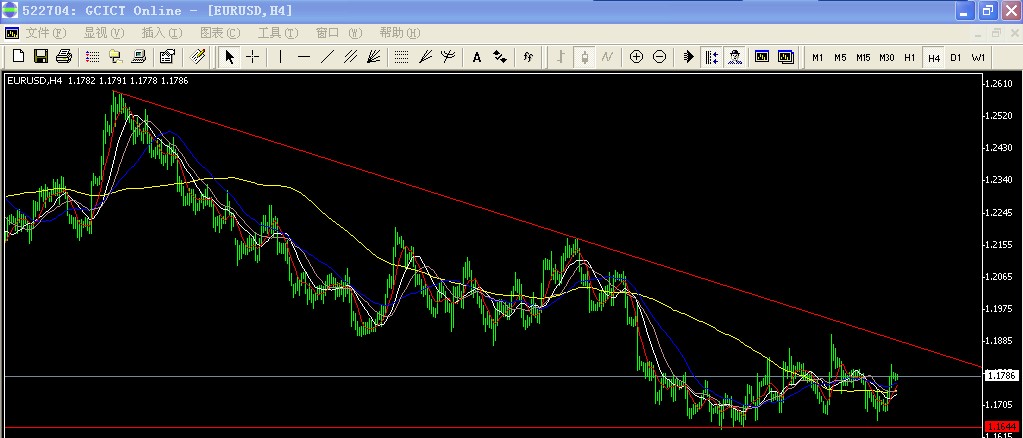Select the trendline drawing tool
Image resolution: width=1023 pixels, height=438 pixels.
[327, 57]
